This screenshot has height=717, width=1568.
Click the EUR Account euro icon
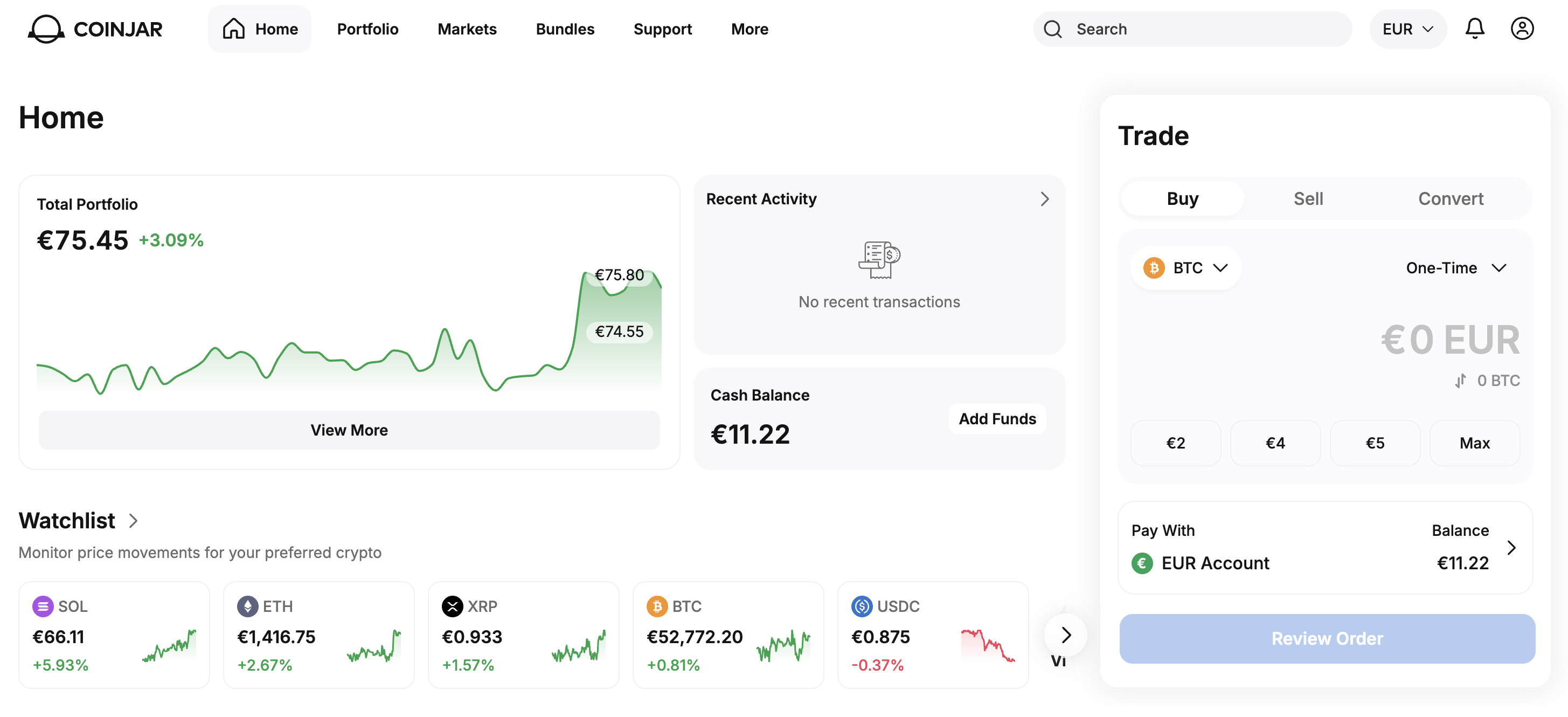click(1142, 563)
